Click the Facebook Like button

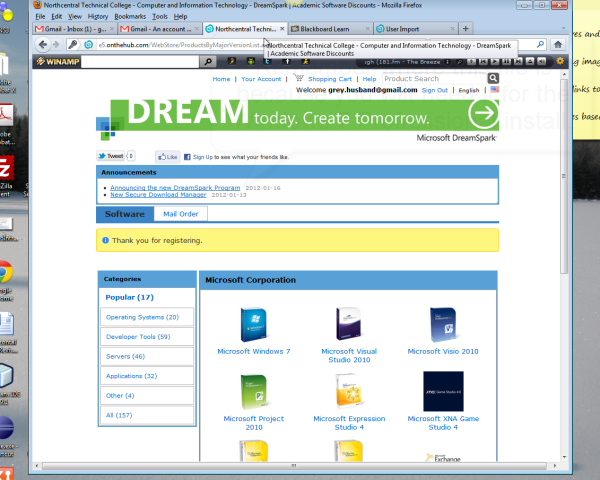click(x=167, y=157)
